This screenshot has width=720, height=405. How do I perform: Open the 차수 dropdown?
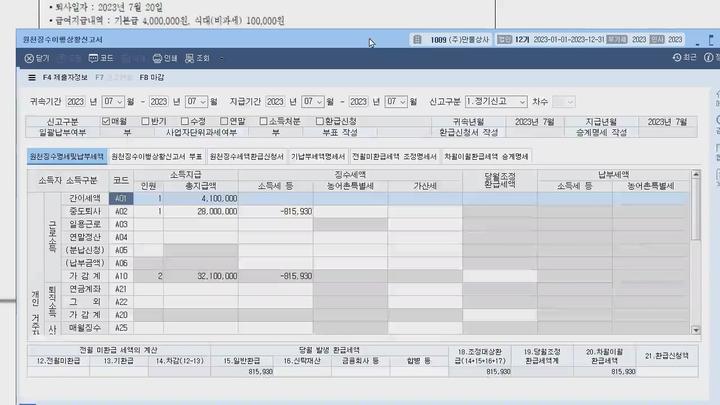pos(563,101)
